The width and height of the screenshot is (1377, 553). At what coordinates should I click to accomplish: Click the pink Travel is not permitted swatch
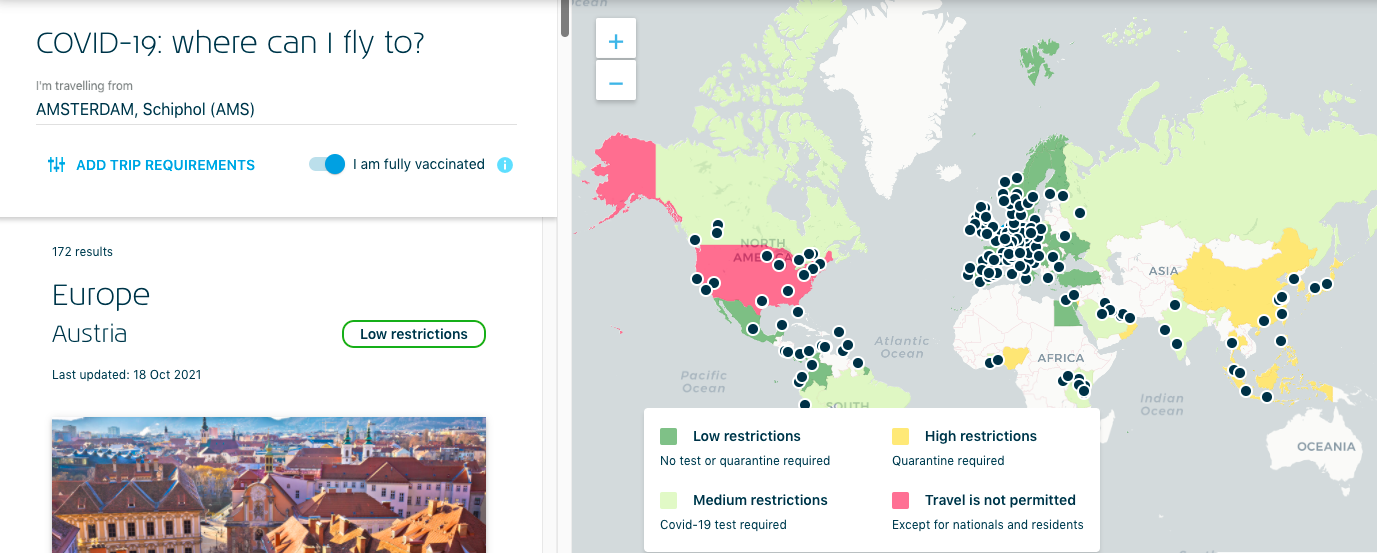901,500
